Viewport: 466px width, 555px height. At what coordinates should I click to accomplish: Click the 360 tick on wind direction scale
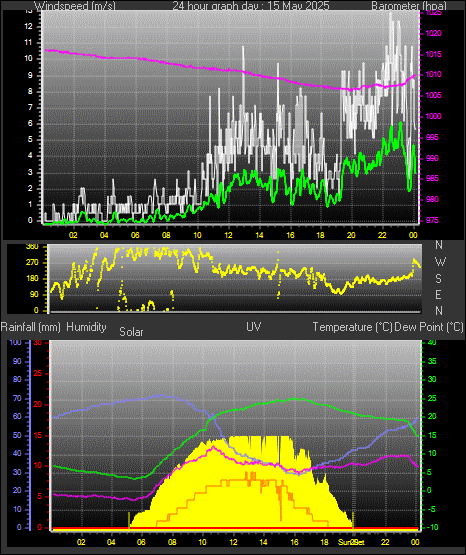(32, 247)
